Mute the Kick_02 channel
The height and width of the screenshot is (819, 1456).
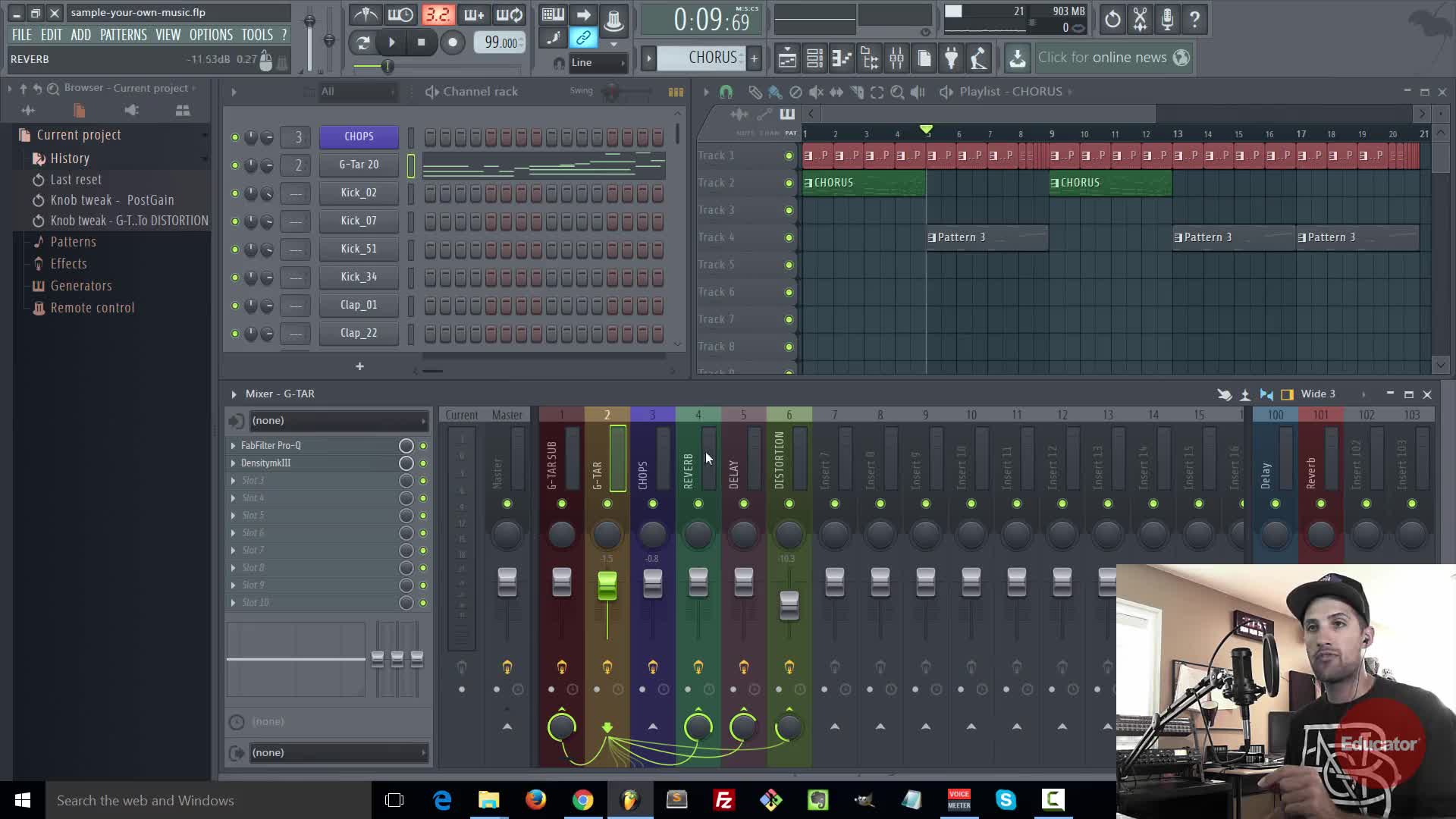(x=235, y=193)
